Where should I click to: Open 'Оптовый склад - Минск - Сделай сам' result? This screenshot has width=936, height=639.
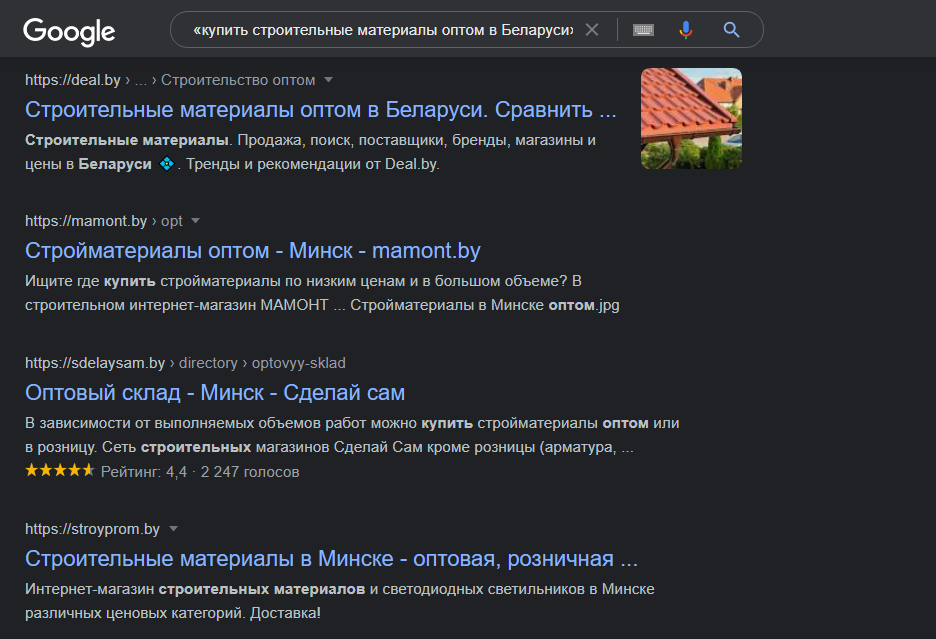coord(215,393)
